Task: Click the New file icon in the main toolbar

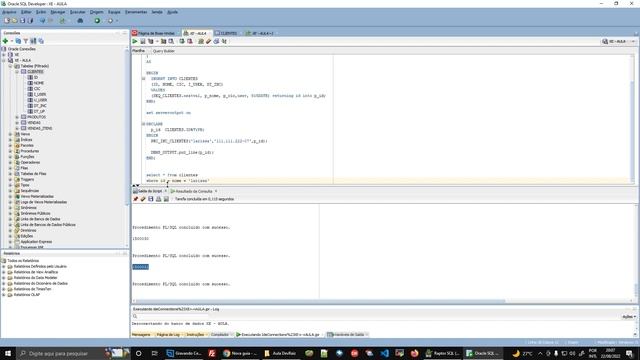Action: pyautogui.click(x=7, y=20)
